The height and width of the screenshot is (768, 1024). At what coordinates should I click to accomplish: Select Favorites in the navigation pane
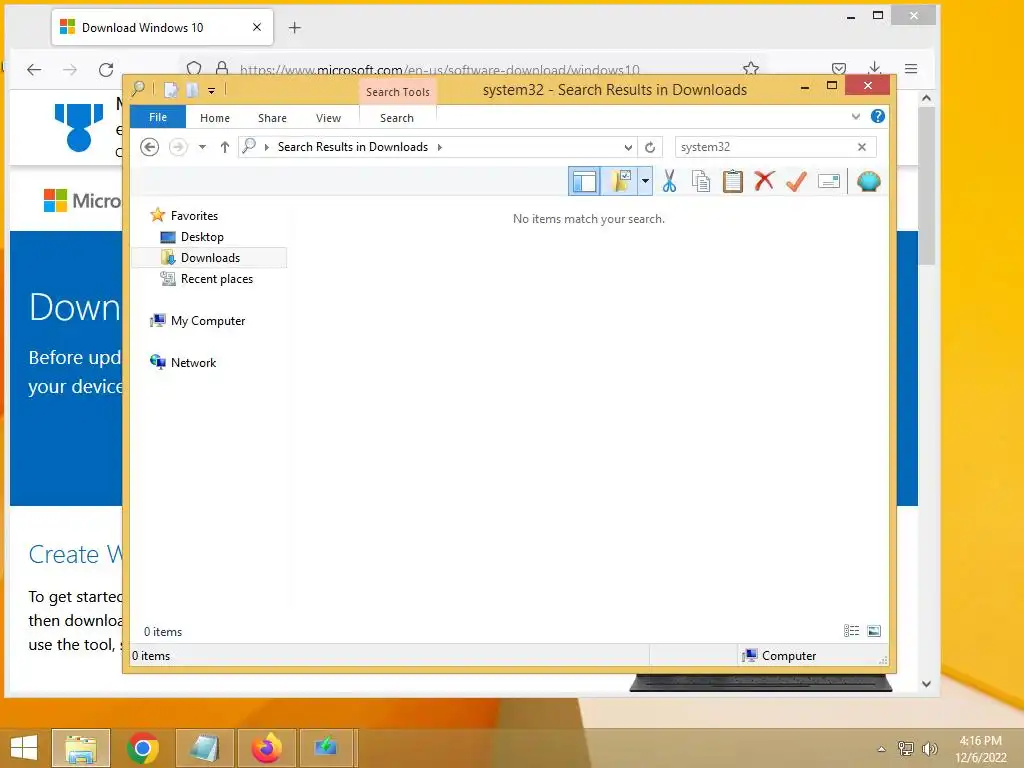194,216
